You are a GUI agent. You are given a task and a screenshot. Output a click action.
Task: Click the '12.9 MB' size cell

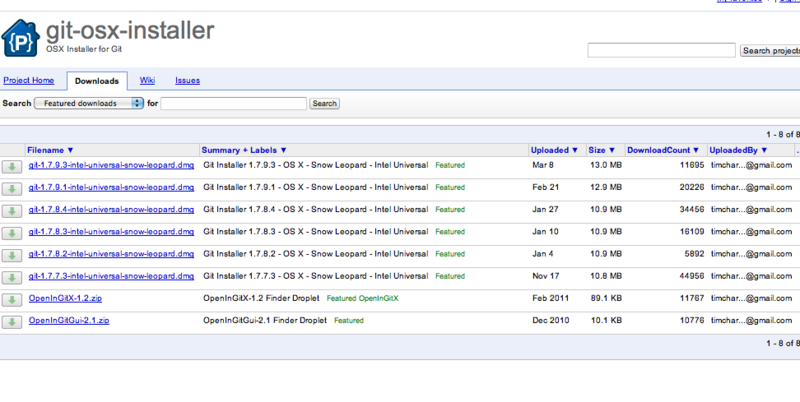[x=606, y=187]
